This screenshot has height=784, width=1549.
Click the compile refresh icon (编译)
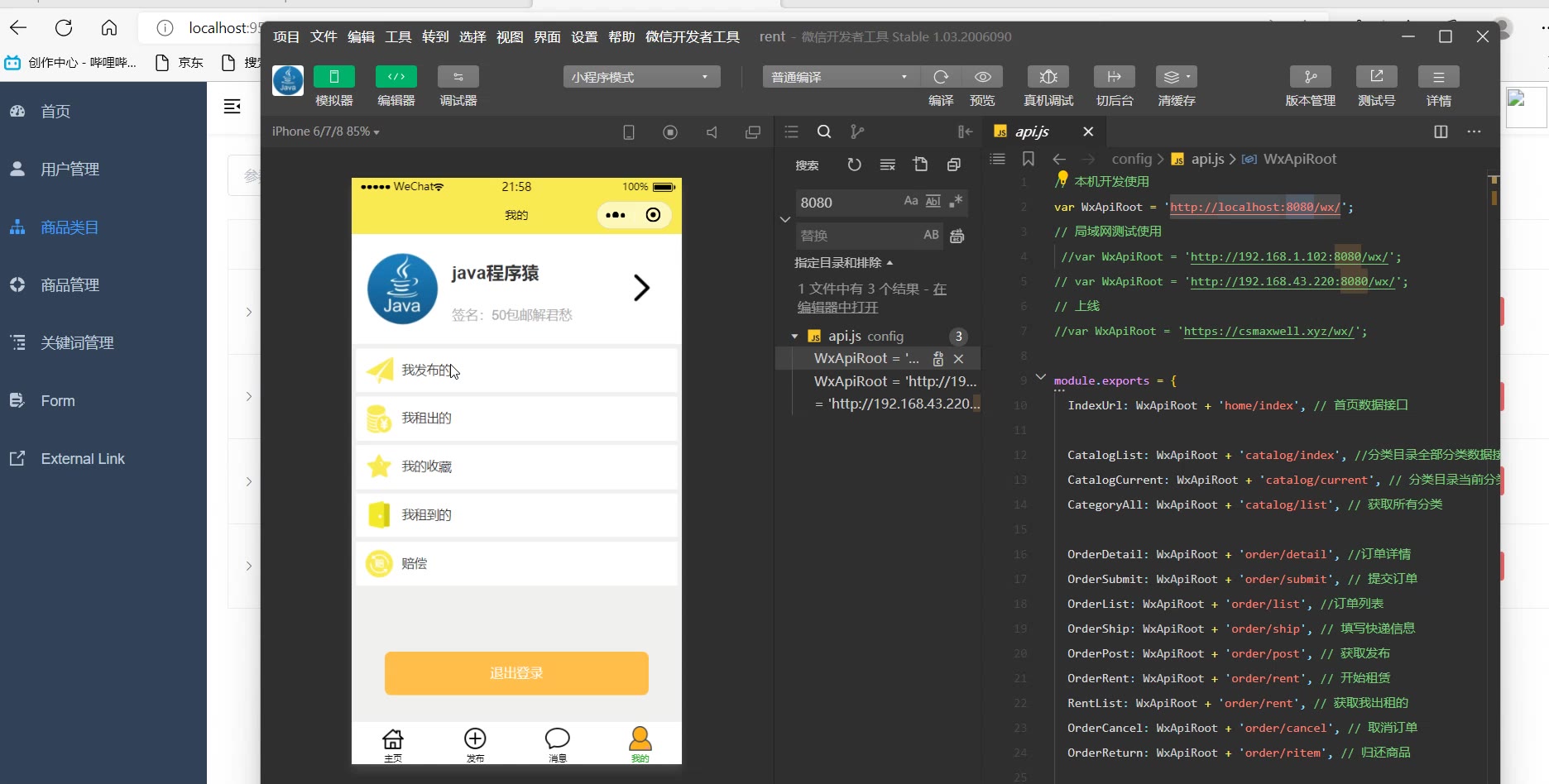941,77
